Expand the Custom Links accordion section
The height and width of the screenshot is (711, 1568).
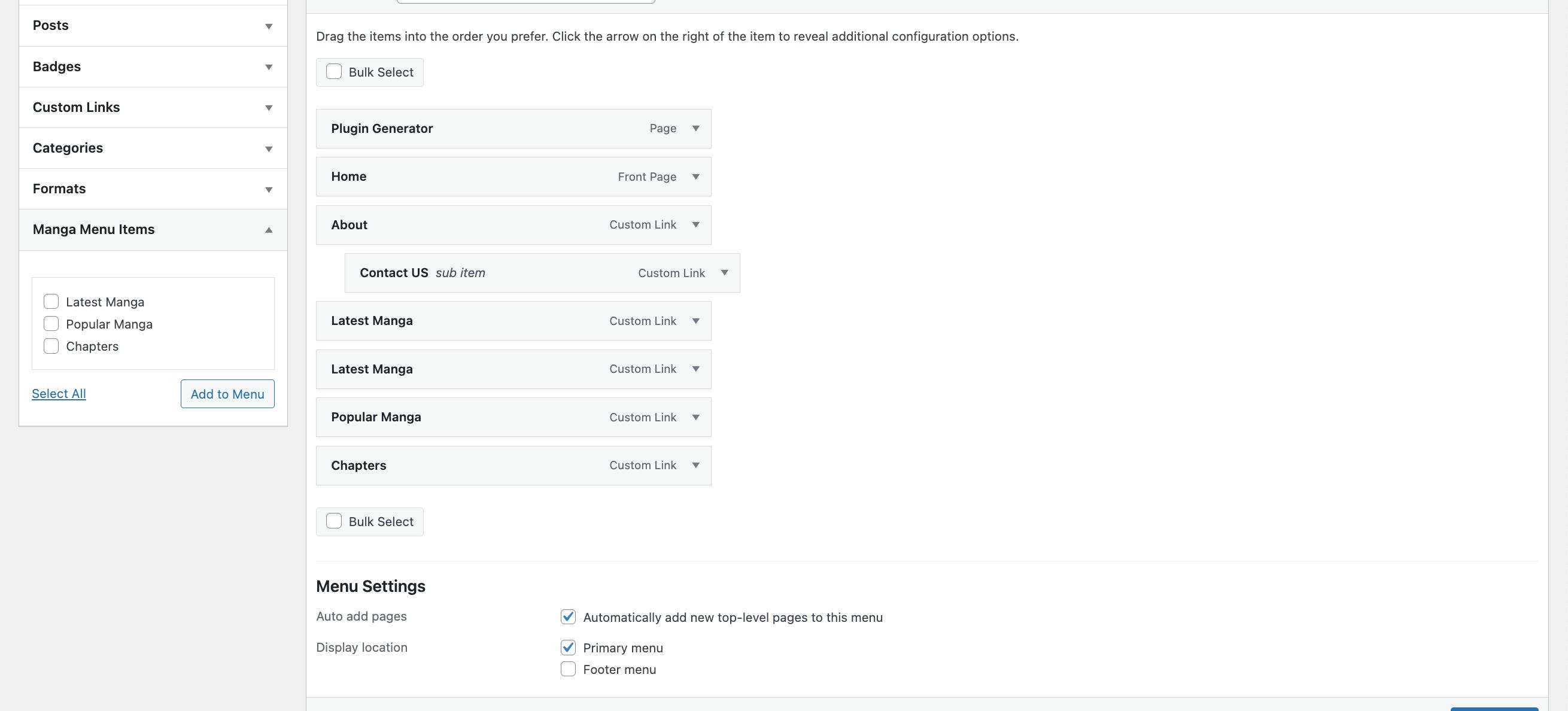pyautogui.click(x=152, y=107)
